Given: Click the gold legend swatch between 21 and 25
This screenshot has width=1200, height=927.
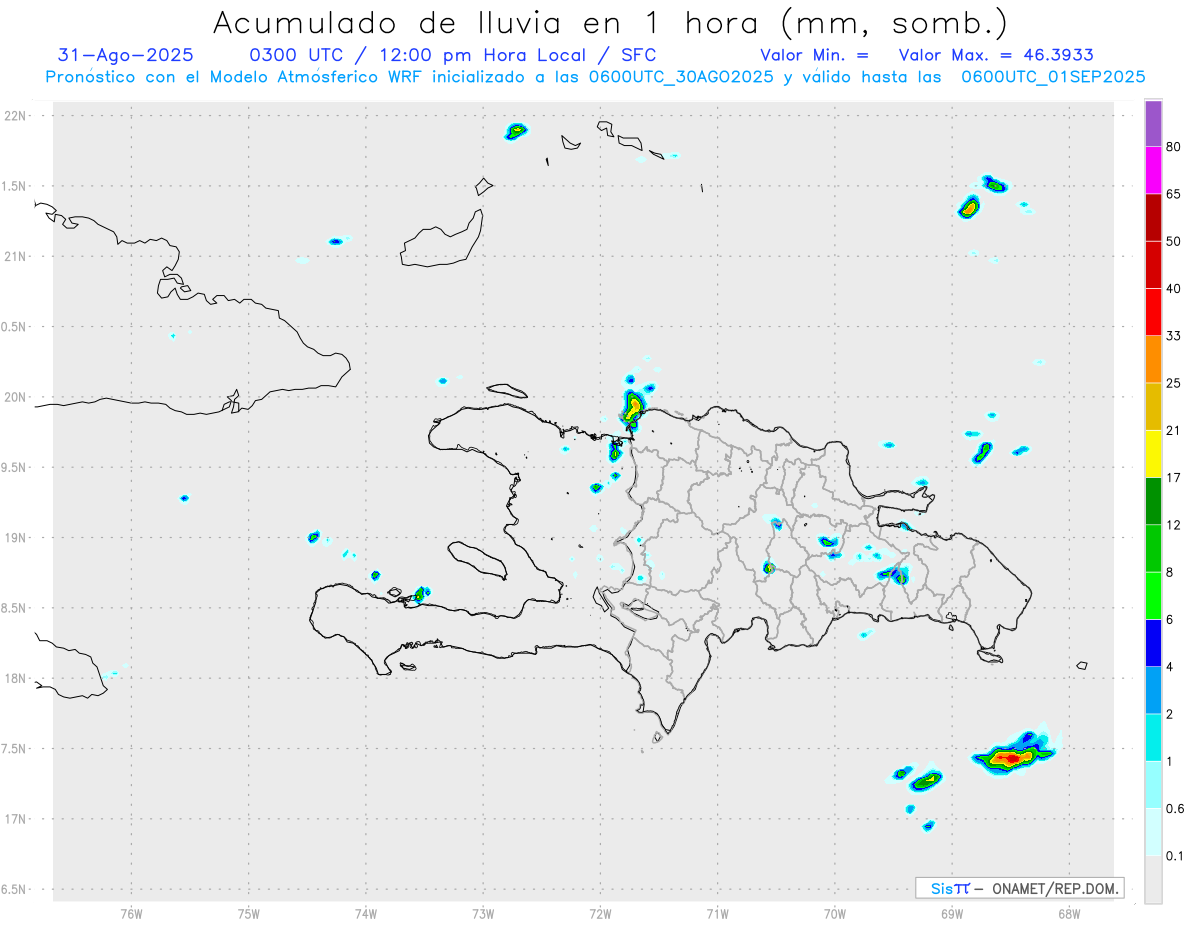Looking at the screenshot, I should pyautogui.click(x=1153, y=406).
